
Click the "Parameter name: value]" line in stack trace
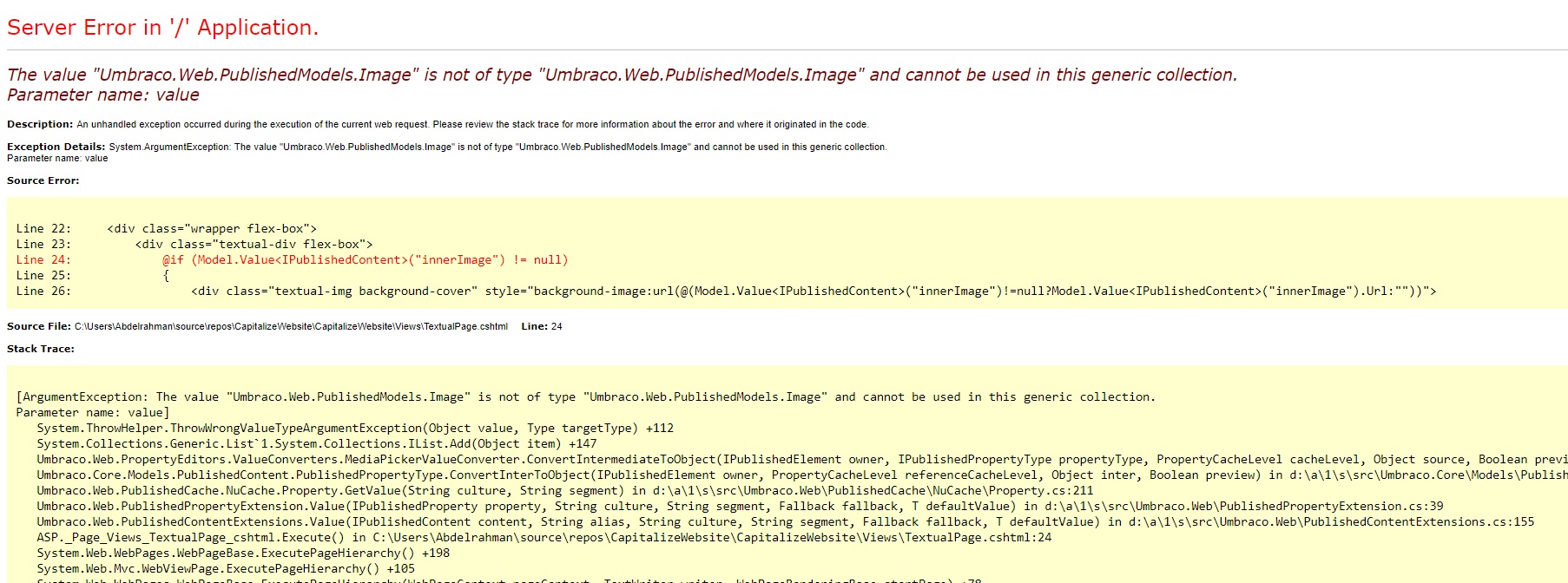coord(93,413)
